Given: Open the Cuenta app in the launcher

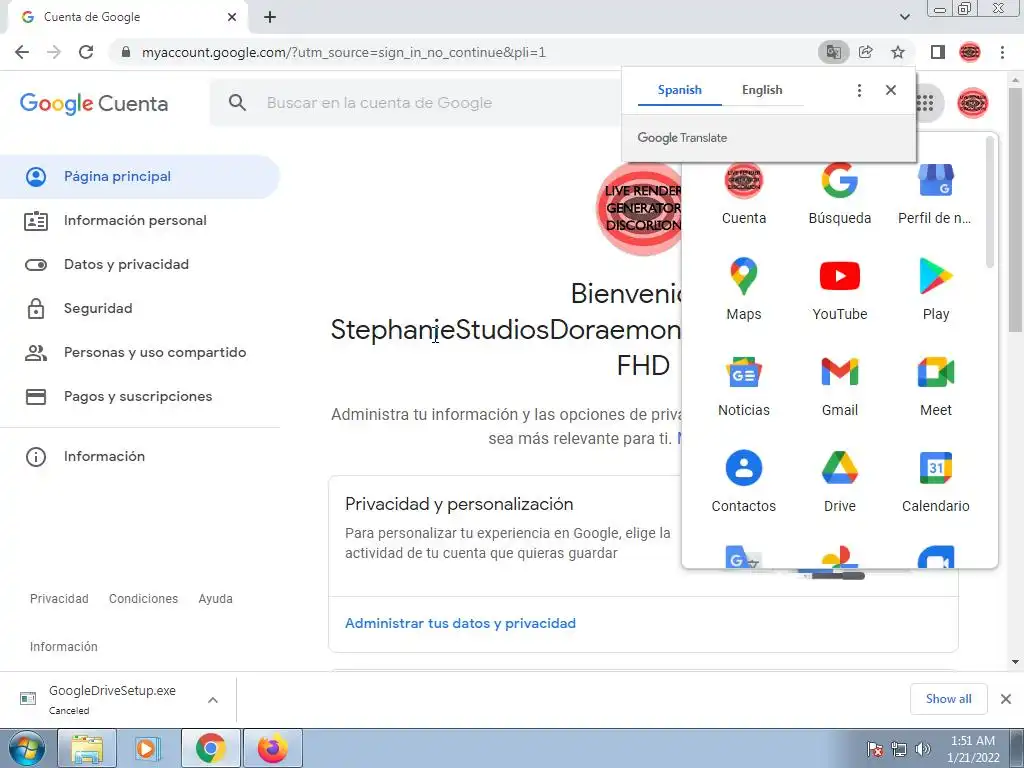Looking at the screenshot, I should 743,194.
